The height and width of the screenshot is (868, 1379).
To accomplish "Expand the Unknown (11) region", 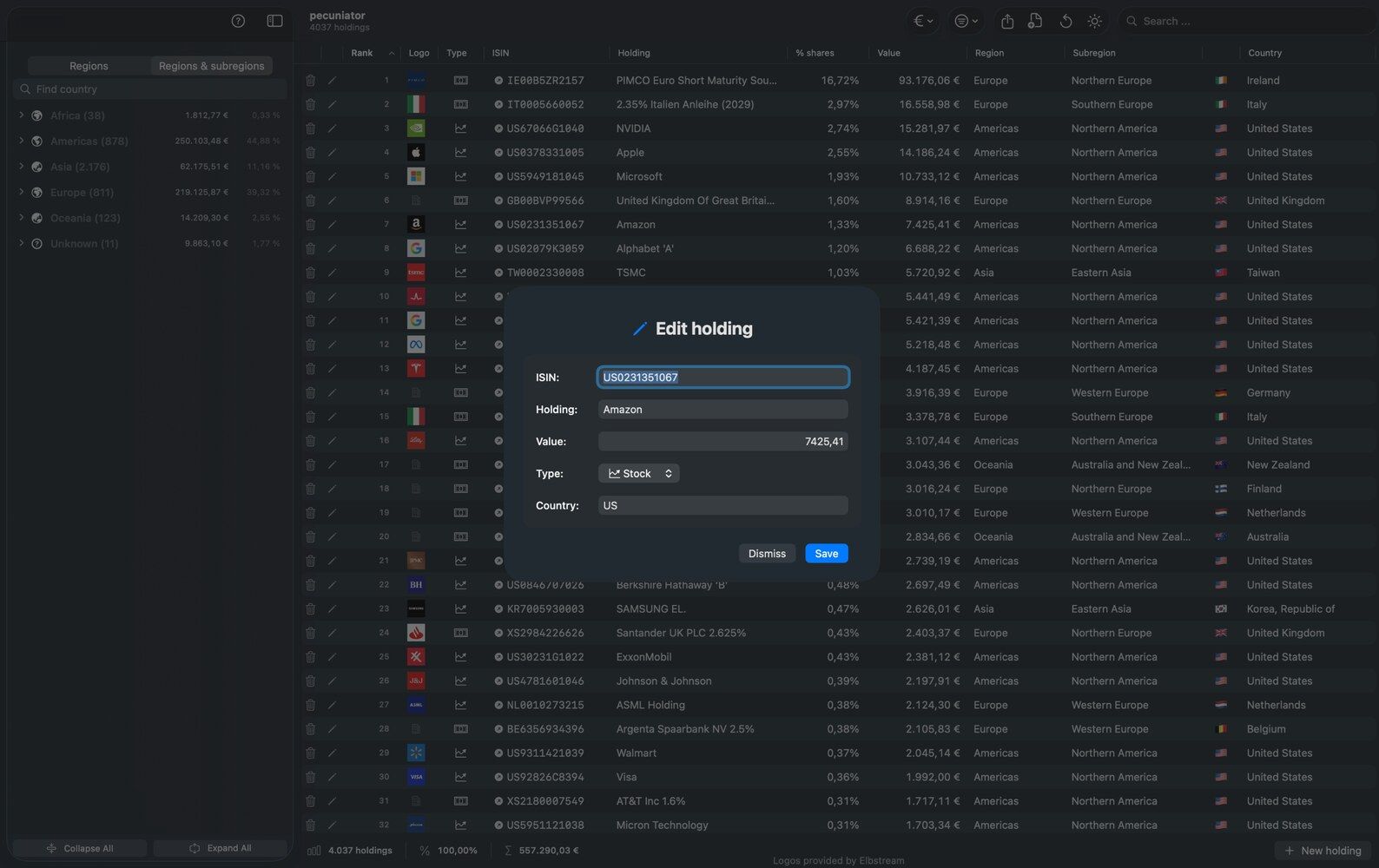I will (x=21, y=244).
